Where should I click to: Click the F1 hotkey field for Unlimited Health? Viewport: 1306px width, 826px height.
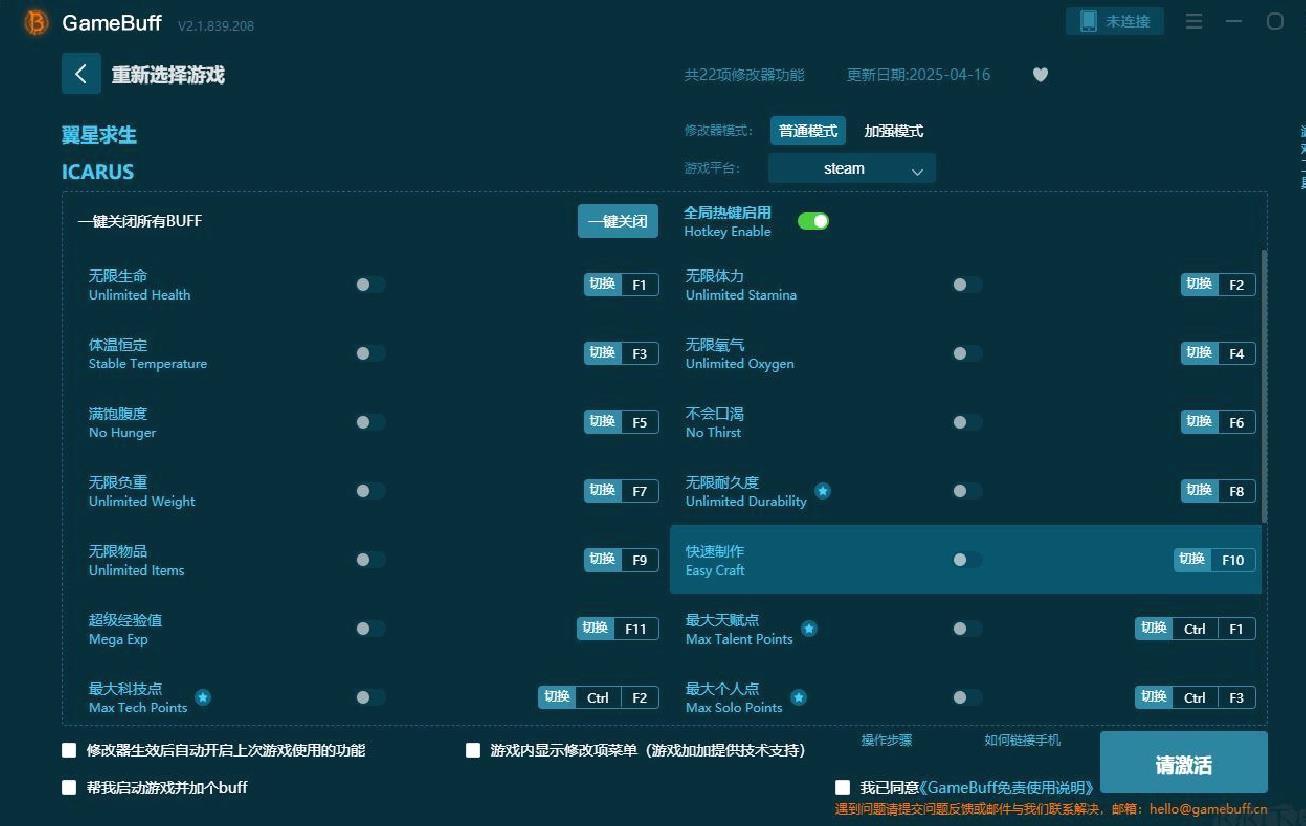click(640, 285)
